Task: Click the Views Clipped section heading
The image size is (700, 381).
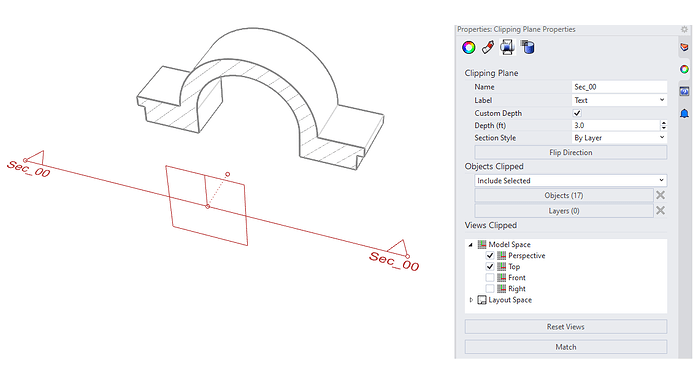Action: 491,226
